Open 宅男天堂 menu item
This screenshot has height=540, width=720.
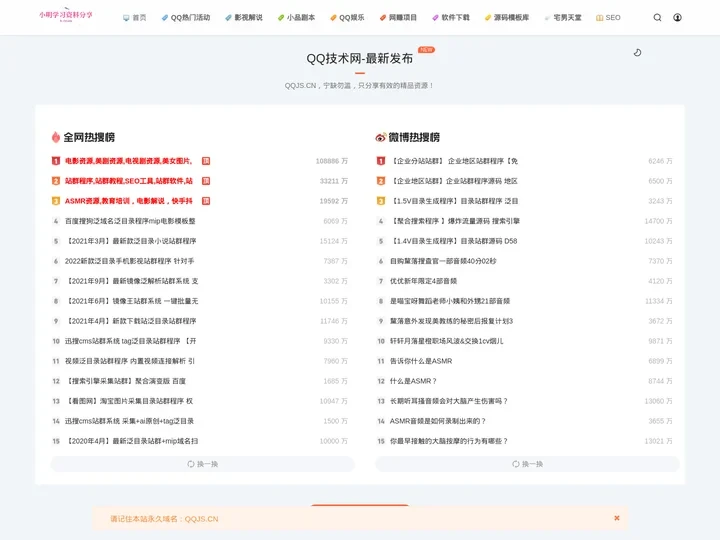[x=563, y=17]
